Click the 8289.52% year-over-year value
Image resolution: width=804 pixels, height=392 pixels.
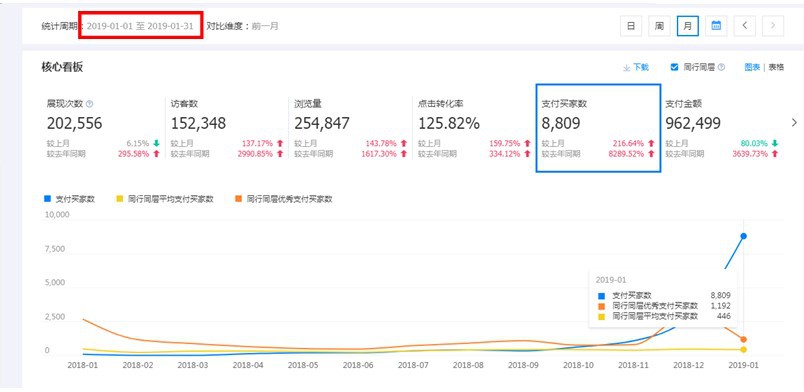pos(625,154)
